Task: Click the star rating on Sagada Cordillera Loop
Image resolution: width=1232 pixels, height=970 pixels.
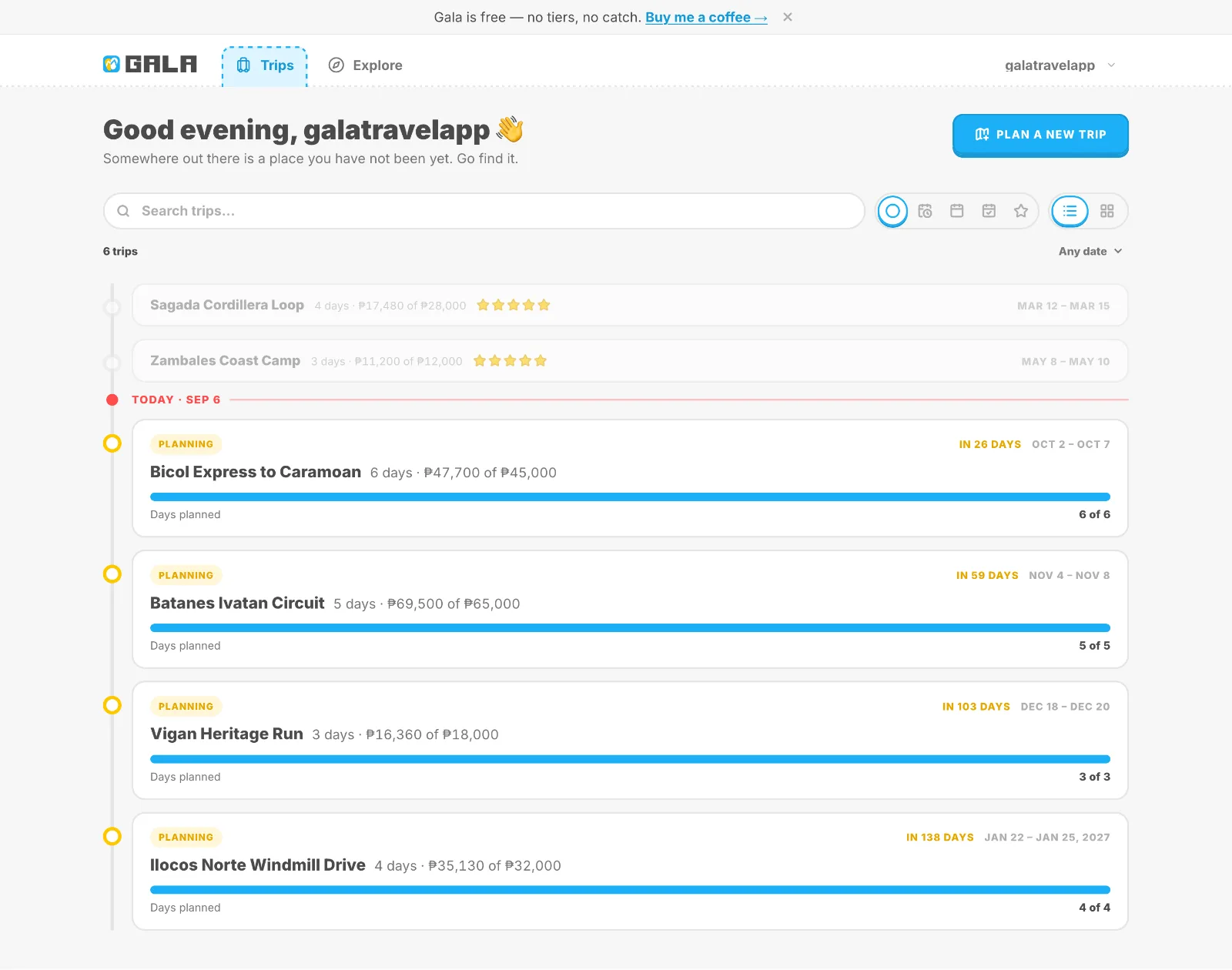Action: (x=514, y=305)
